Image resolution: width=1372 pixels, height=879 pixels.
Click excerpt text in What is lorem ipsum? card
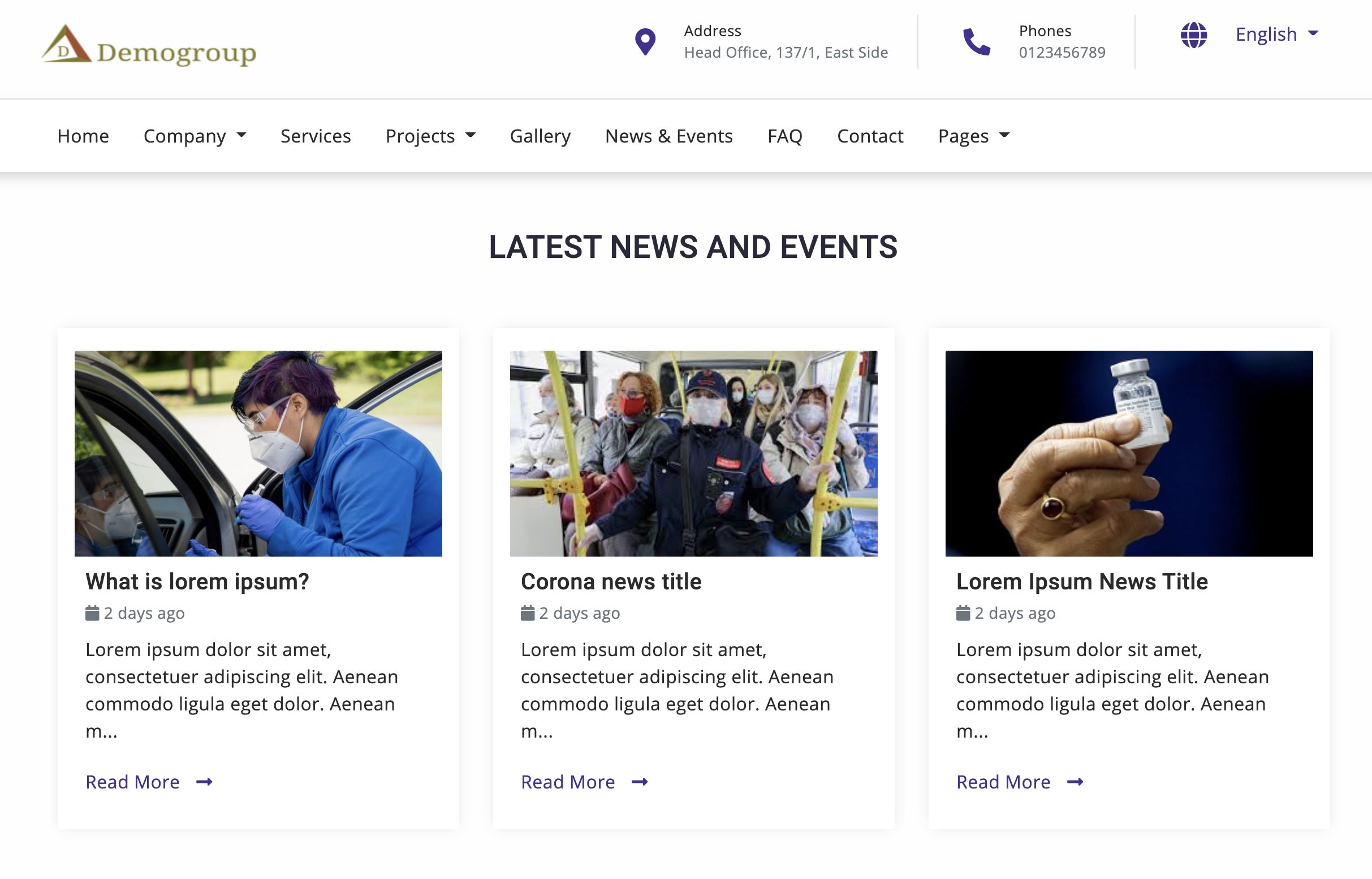coord(242,690)
